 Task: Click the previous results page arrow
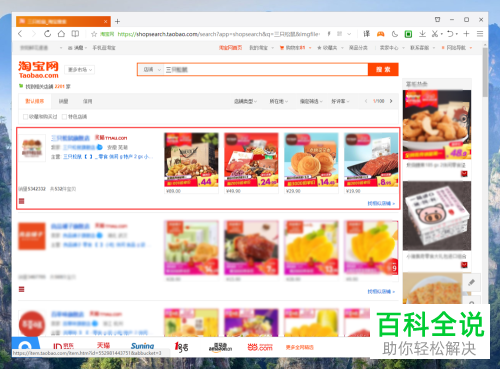(x=366, y=101)
